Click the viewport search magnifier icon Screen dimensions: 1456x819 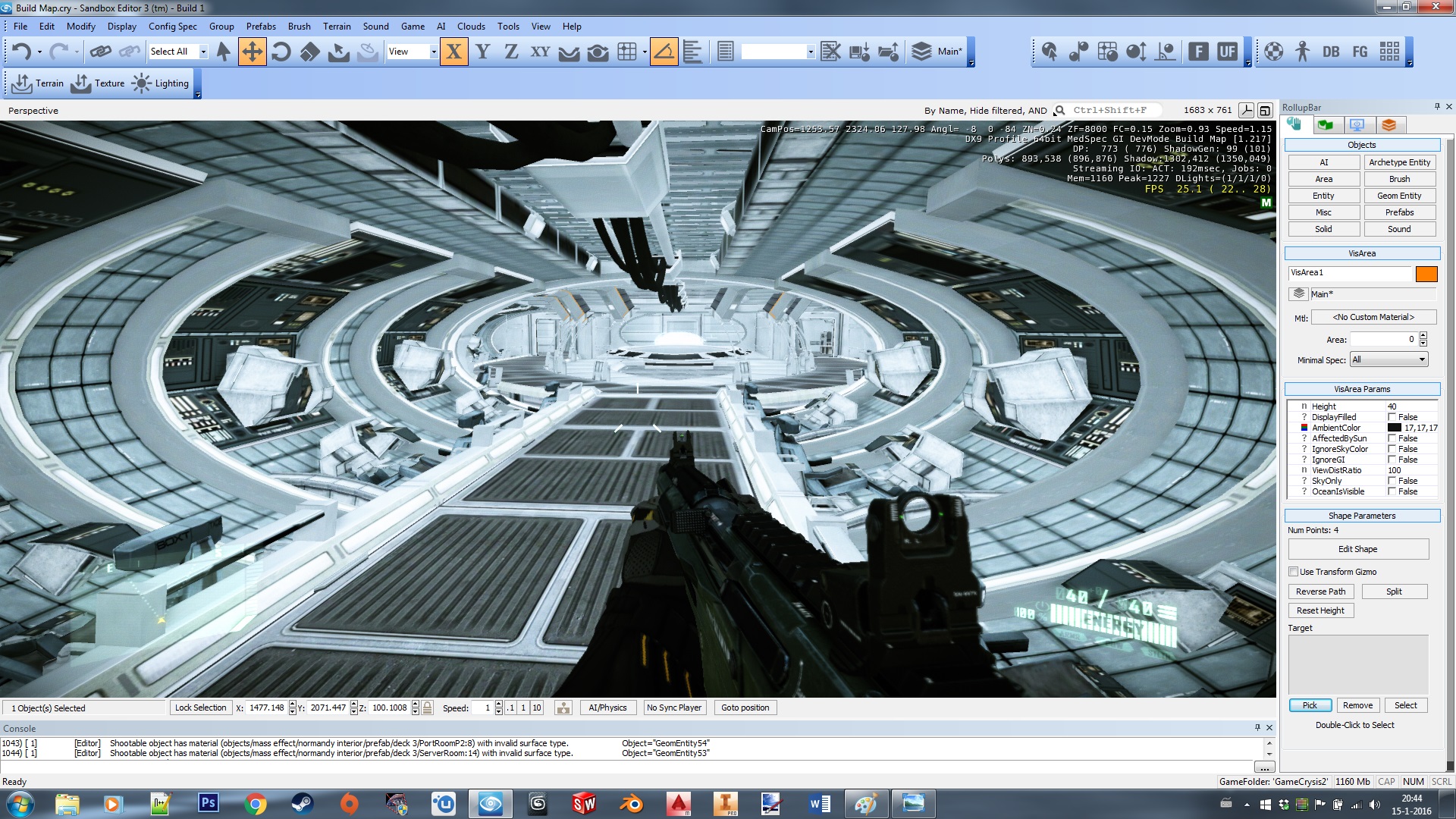point(1059,111)
